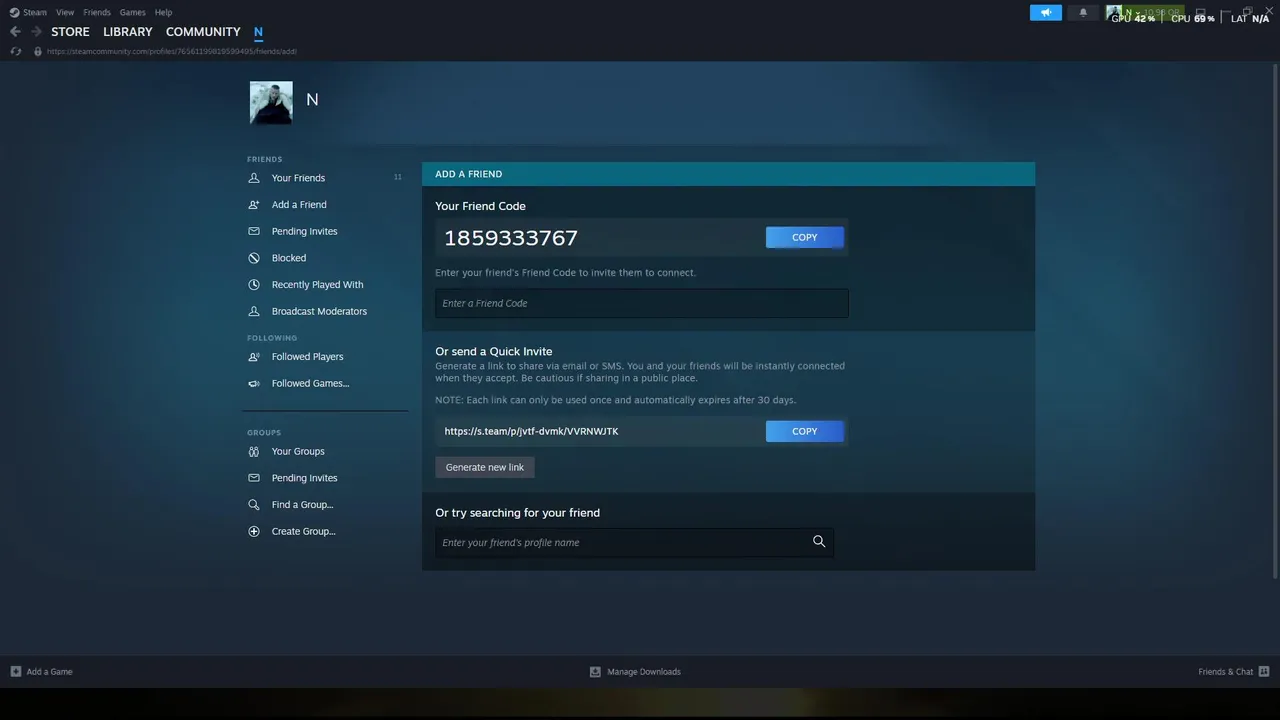The width and height of the screenshot is (1280, 720).
Task: Click the friends count 11
Action: 397,178
